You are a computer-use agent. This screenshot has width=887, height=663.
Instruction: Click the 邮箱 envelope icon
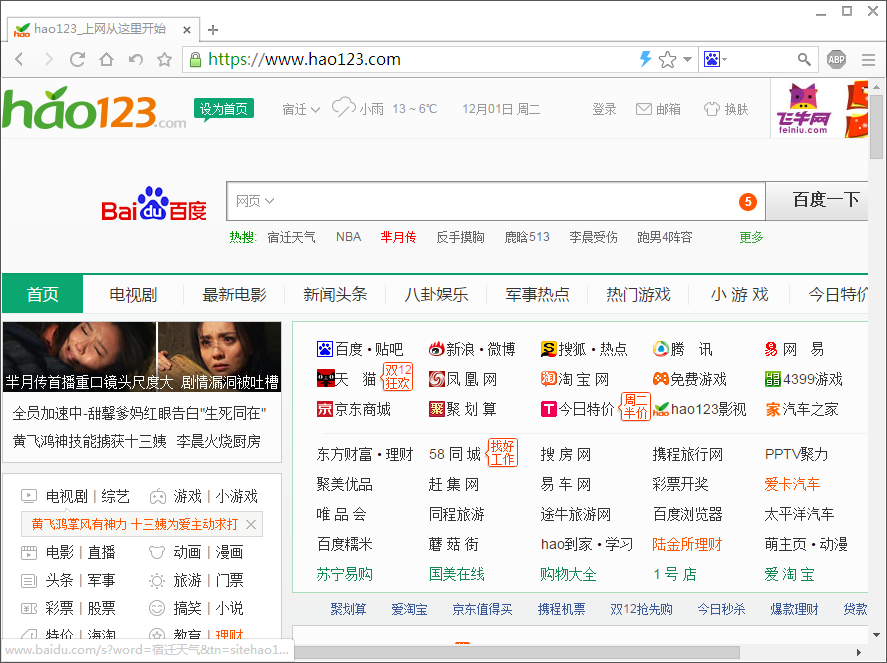point(644,109)
